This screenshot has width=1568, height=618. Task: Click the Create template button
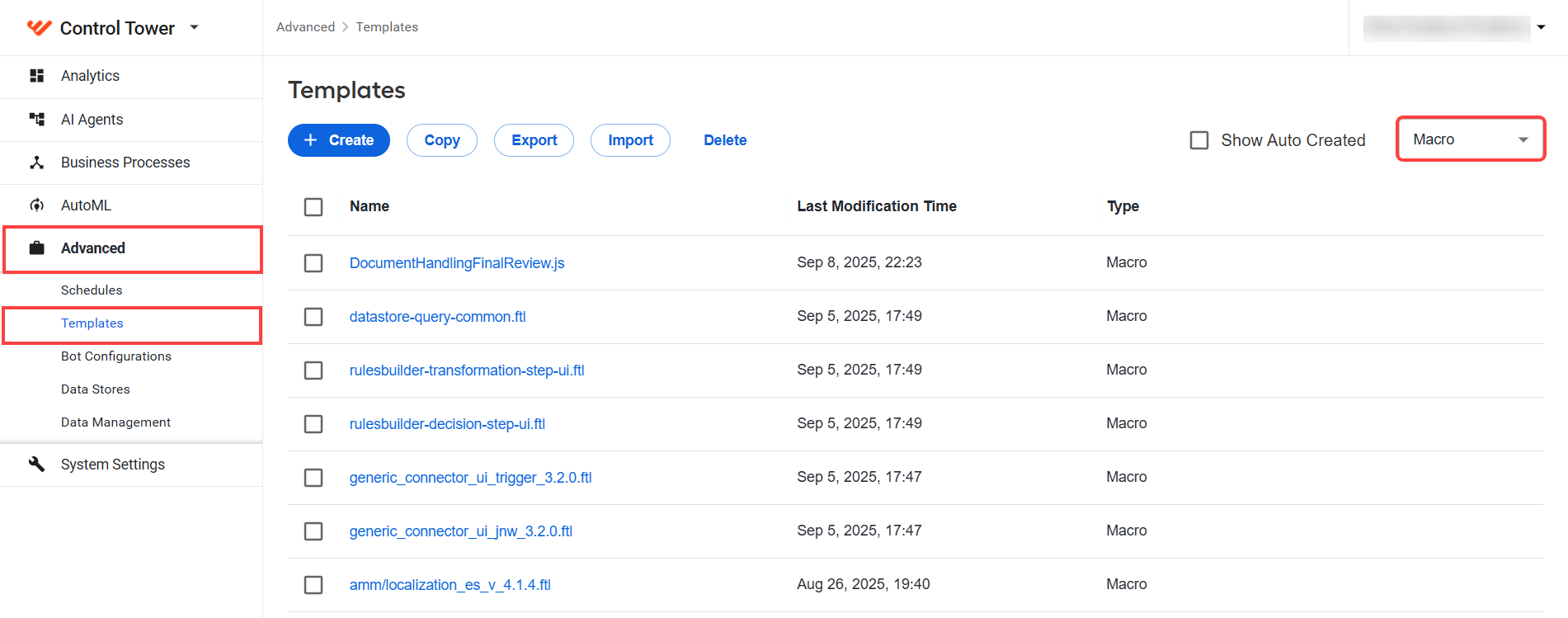click(339, 140)
